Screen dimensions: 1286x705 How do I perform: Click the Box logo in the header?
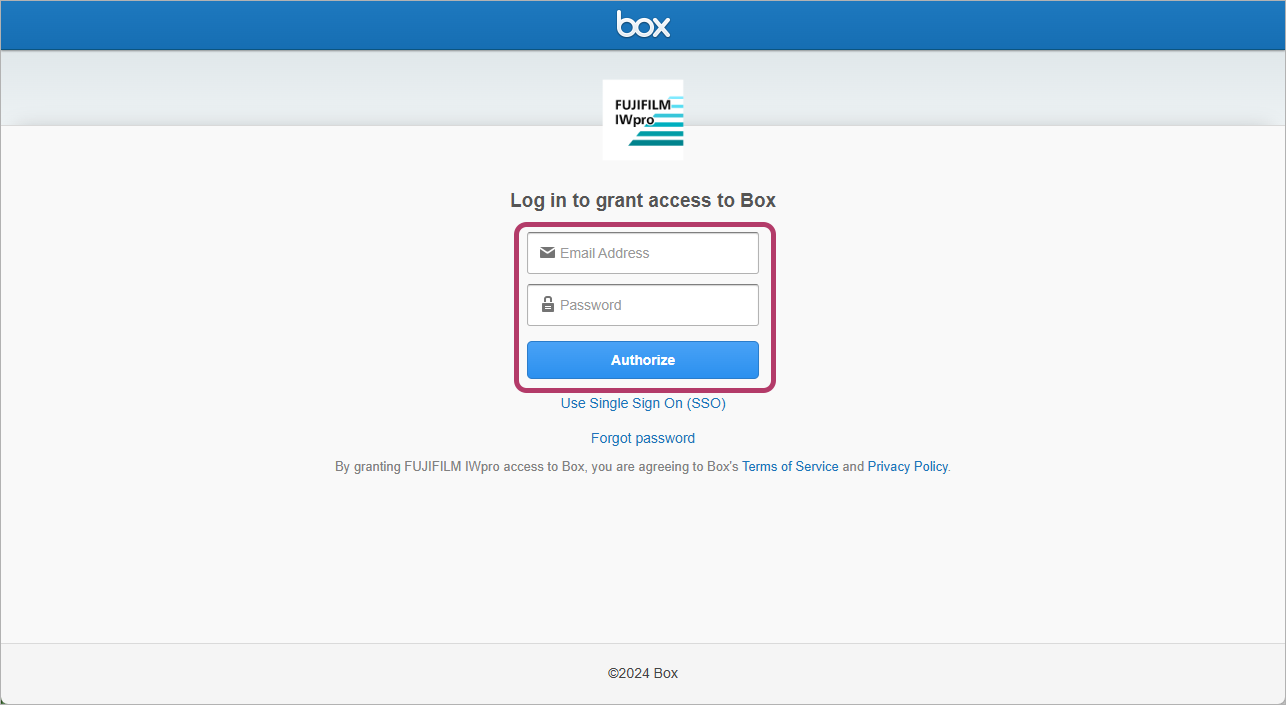(643, 24)
